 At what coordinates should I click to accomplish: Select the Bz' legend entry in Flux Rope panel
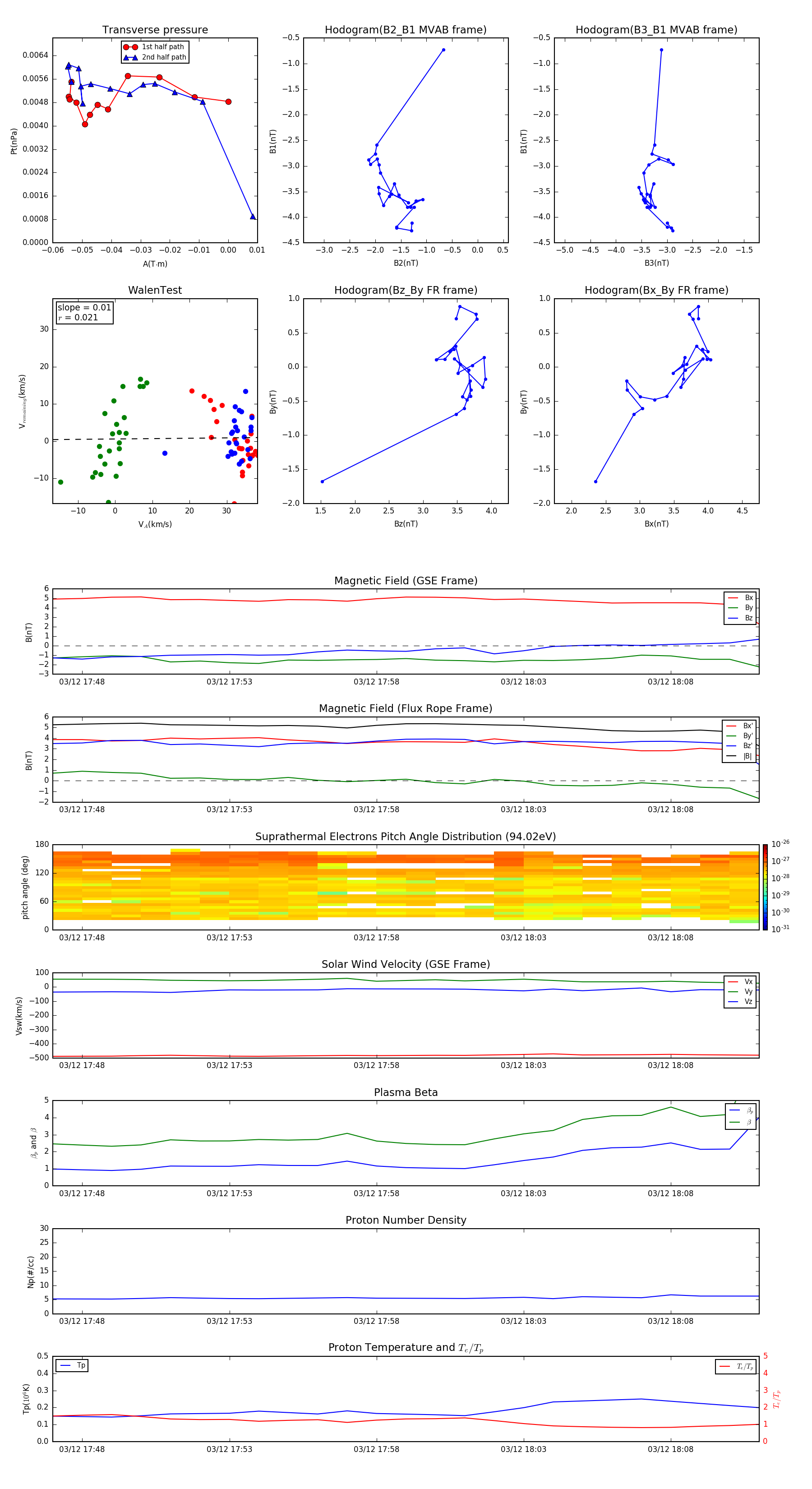[739, 746]
